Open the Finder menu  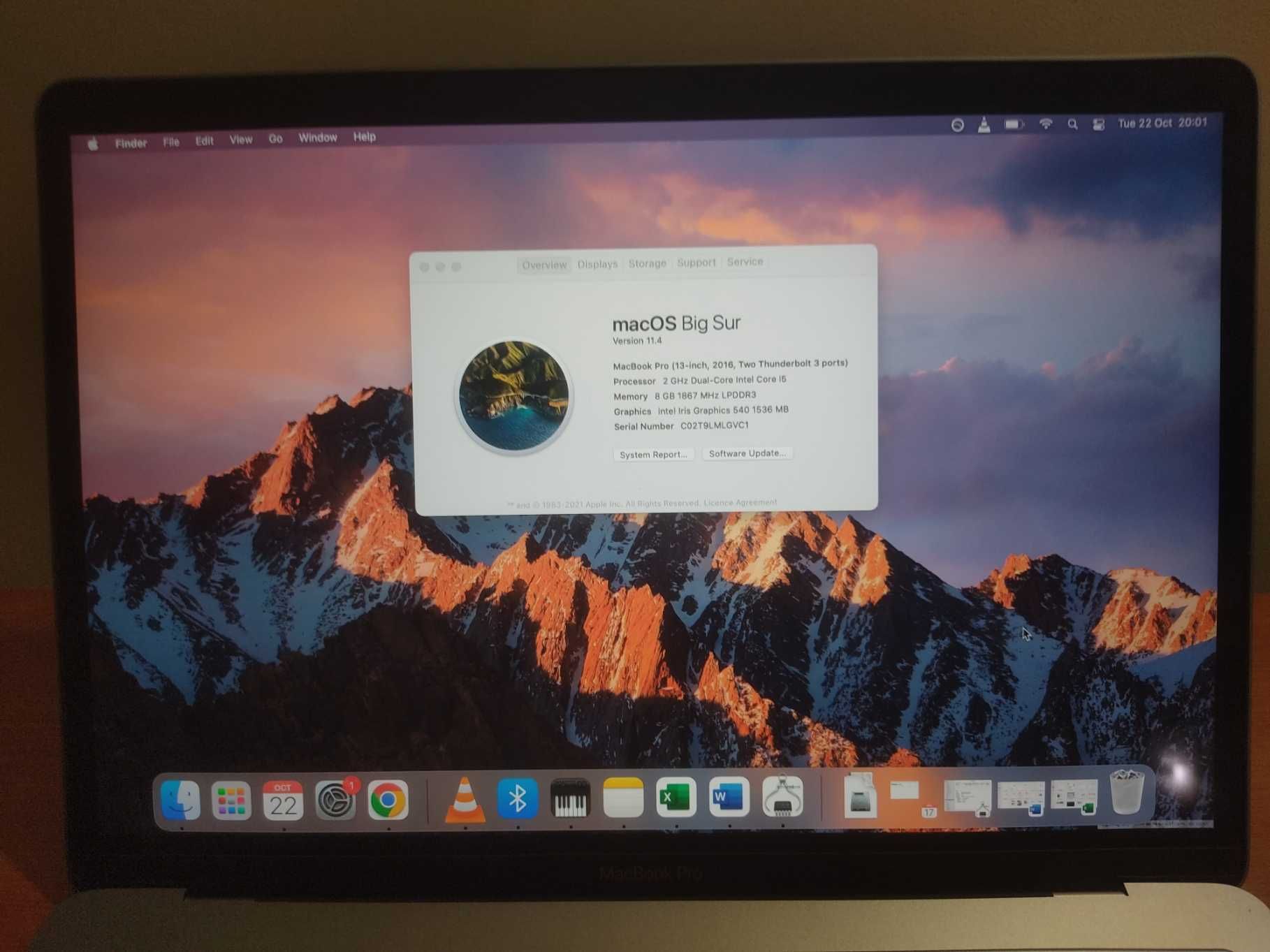[x=131, y=143]
